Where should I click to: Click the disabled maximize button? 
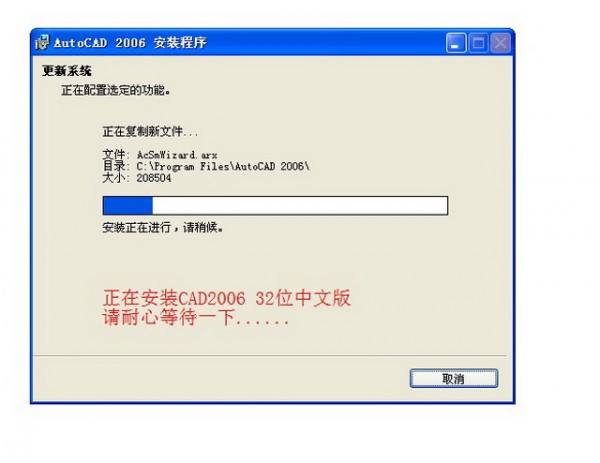click(x=478, y=42)
